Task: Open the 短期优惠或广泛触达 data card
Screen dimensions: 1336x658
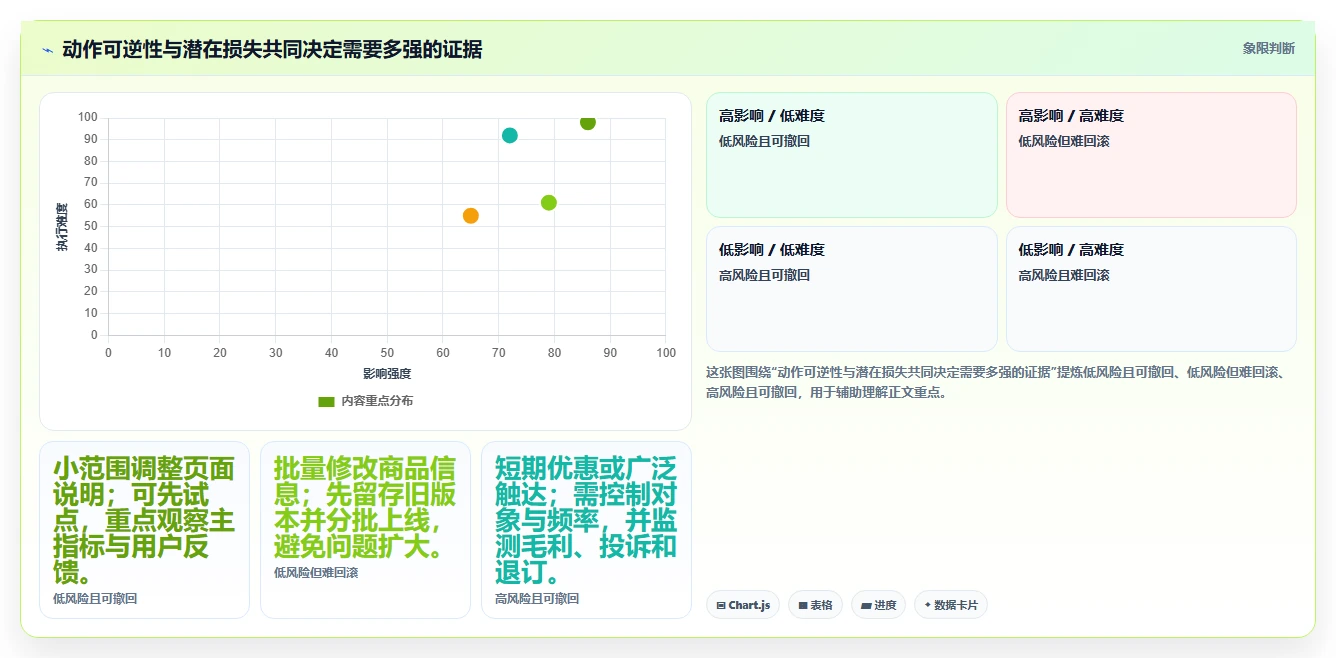Action: point(586,530)
